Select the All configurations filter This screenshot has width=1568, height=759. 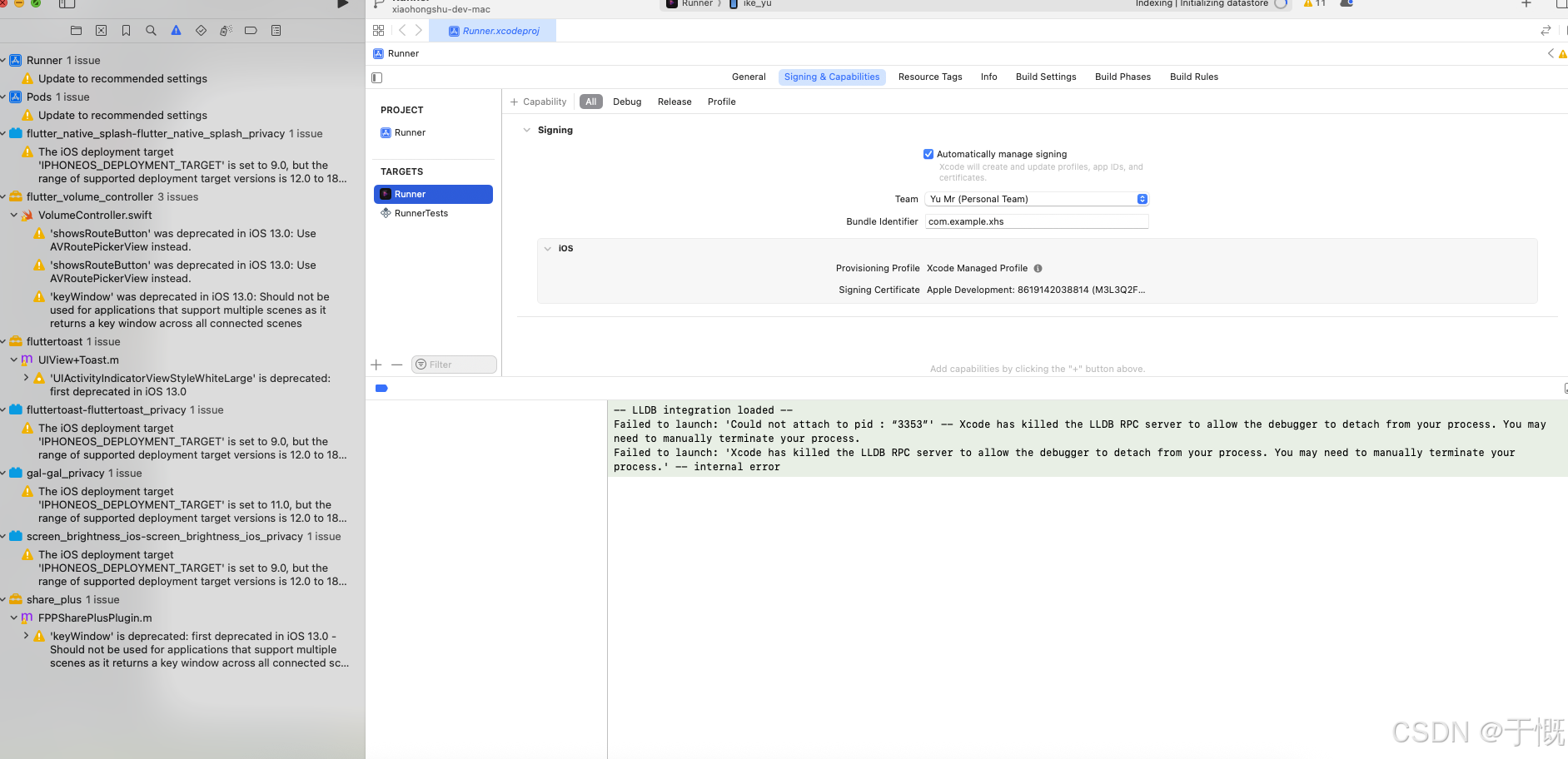pyautogui.click(x=591, y=102)
